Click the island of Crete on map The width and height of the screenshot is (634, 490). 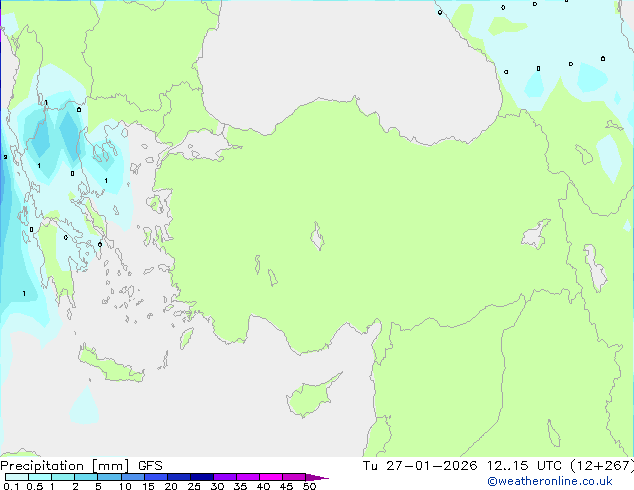[110, 365]
